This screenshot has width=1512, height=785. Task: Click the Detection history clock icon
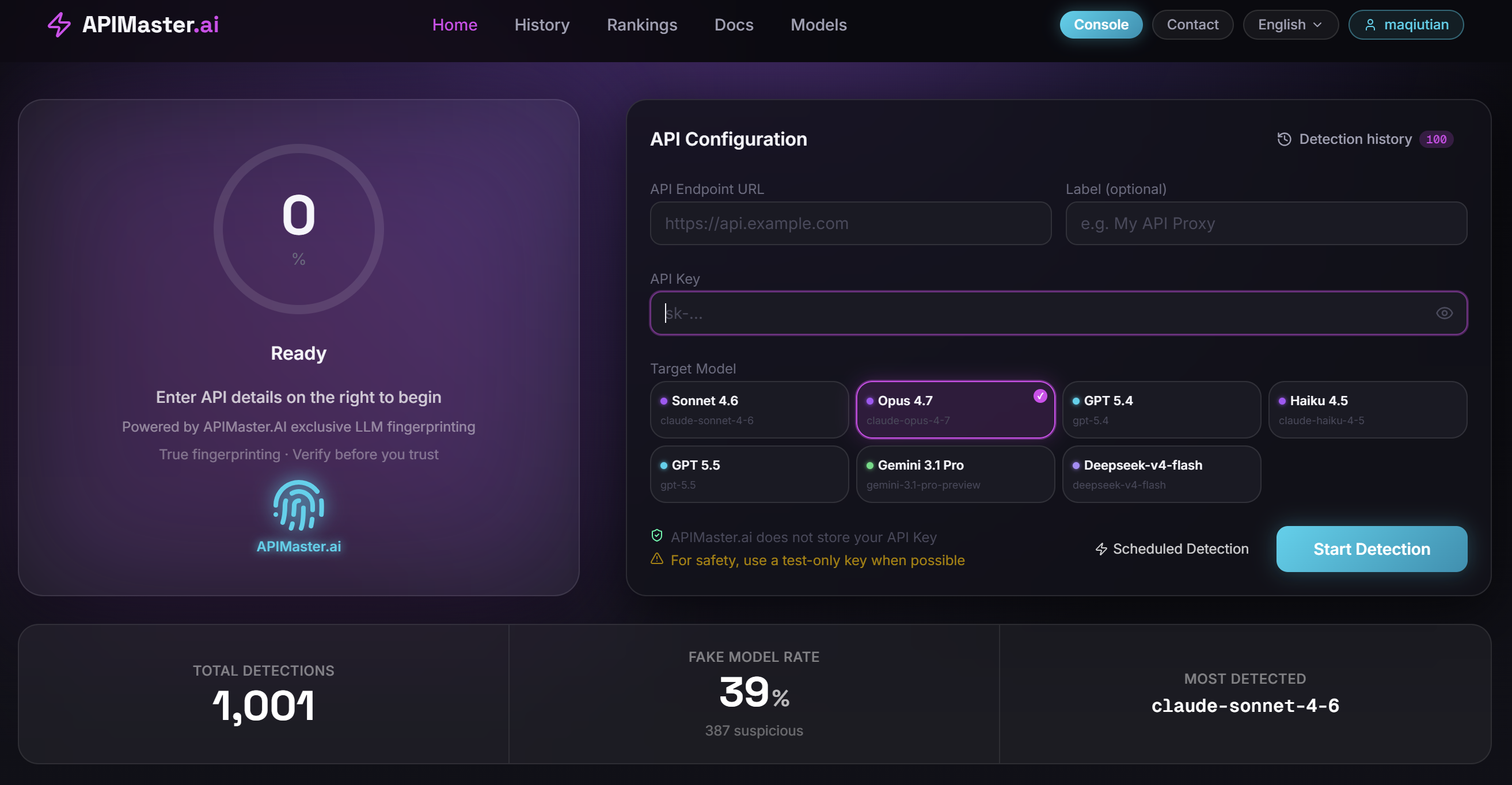coord(1284,139)
